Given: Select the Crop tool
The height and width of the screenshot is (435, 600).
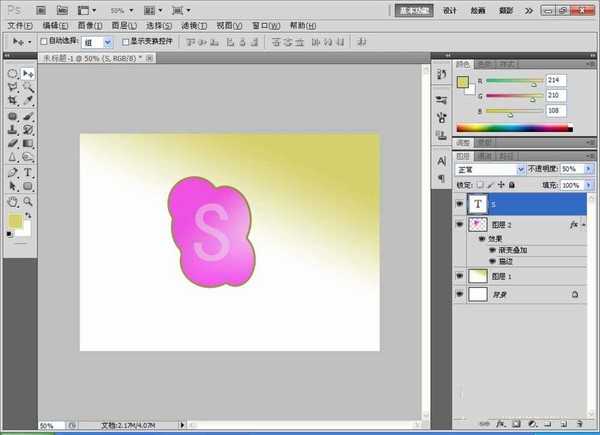Looking at the screenshot, I should [13, 101].
